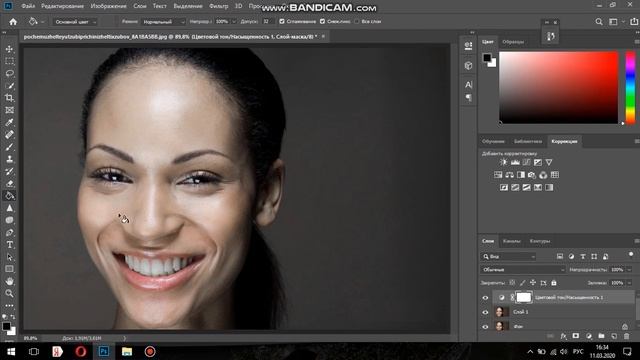Pick a color in the color field
This screenshot has height=360, width=640.
pyautogui.click(x=558, y=87)
